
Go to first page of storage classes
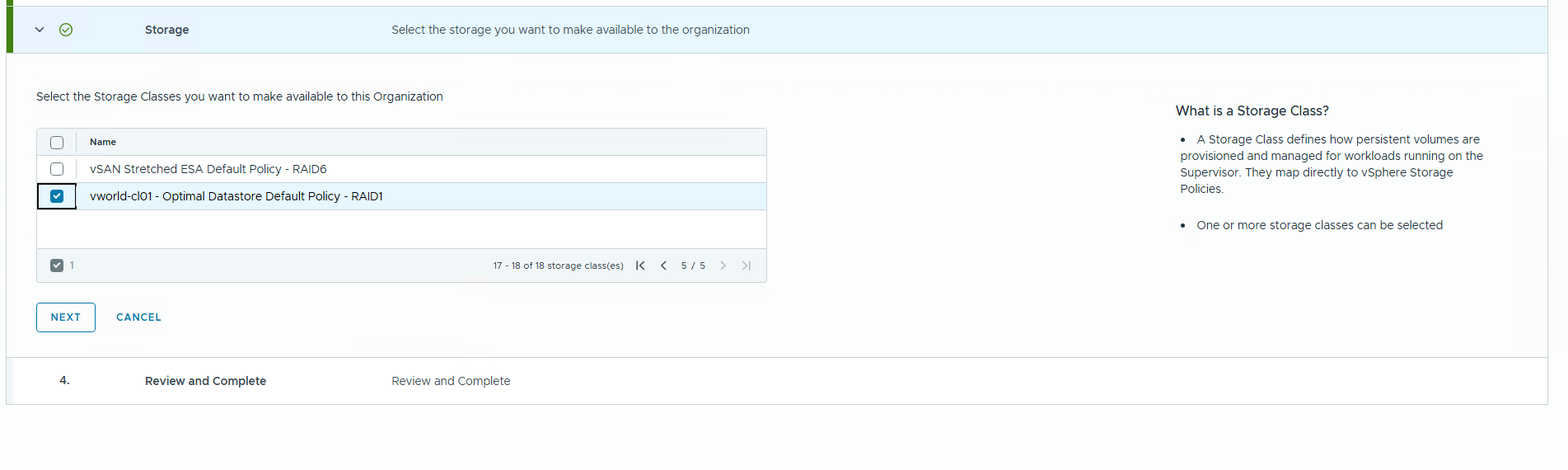[640, 266]
